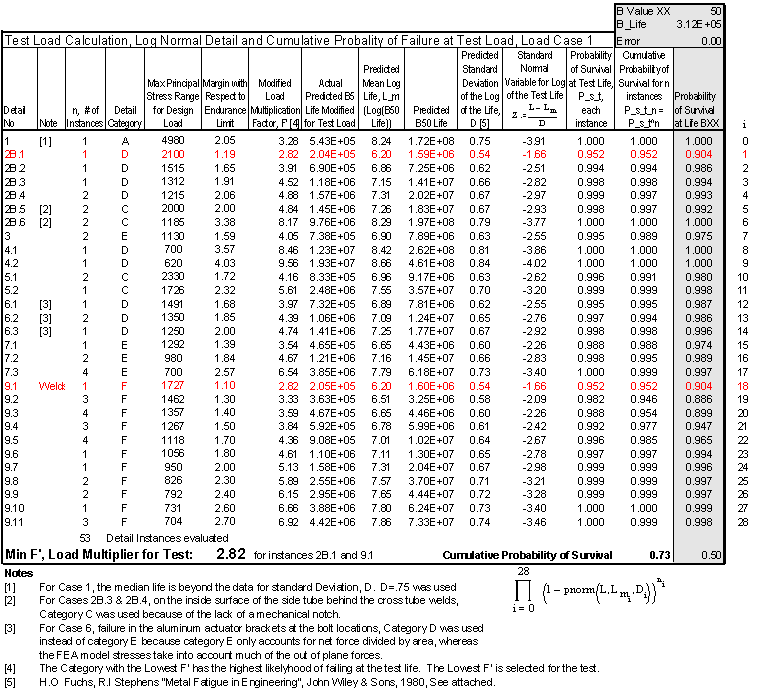Click detail number 6.1
Viewport: 757px width, 690px height.
click(11, 305)
